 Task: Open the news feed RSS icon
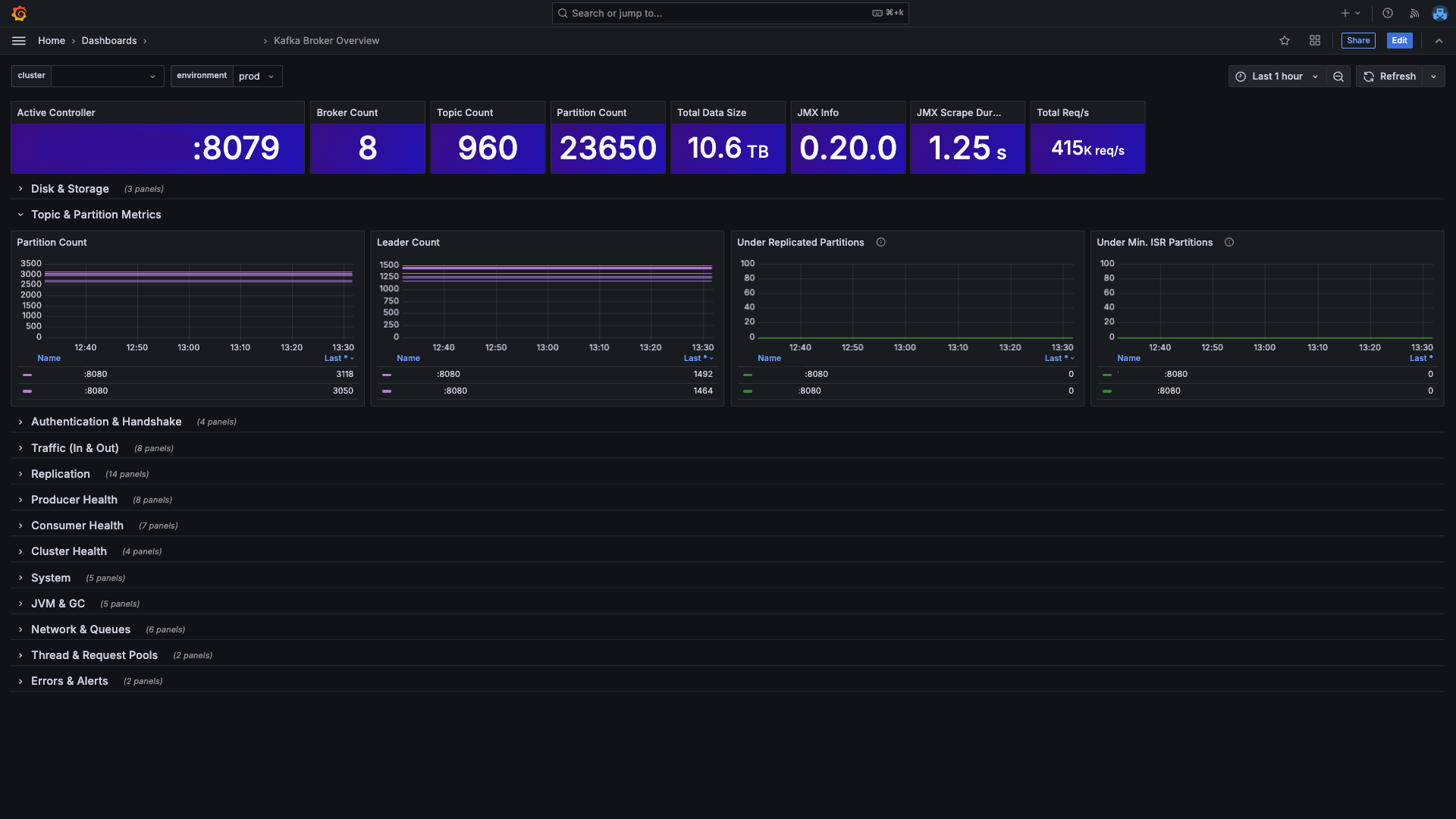1414,13
